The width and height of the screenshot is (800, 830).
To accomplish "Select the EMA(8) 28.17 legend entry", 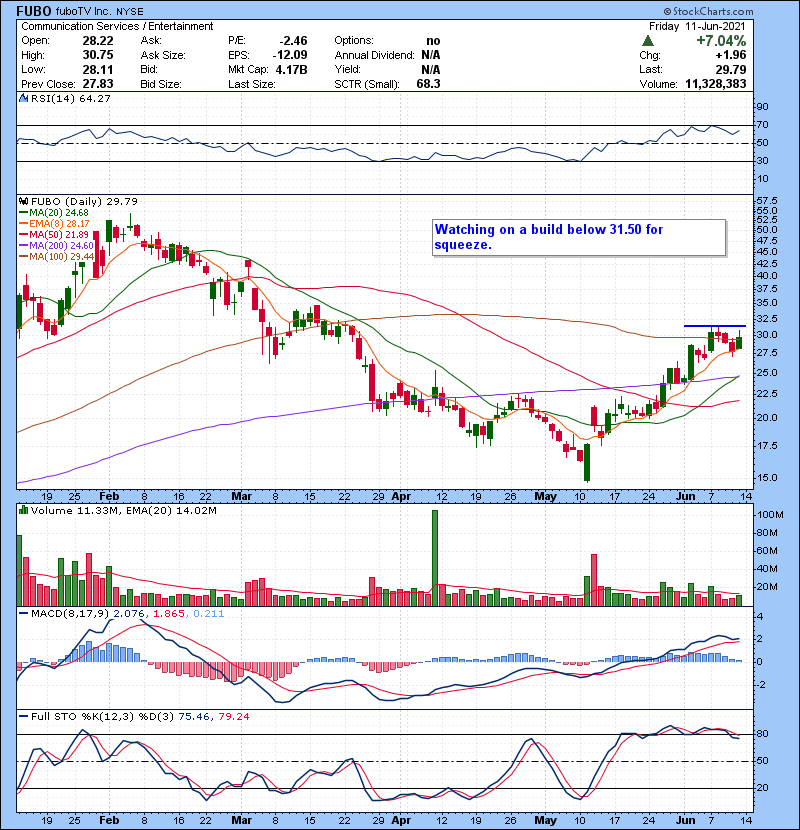I will click(x=54, y=224).
